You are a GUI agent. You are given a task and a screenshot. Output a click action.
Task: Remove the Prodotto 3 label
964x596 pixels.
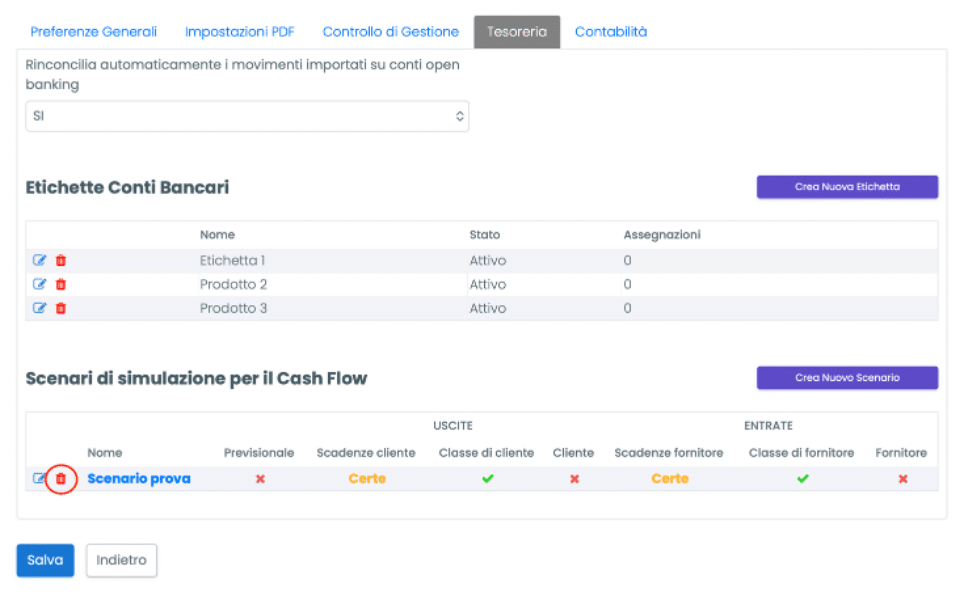click(x=61, y=308)
